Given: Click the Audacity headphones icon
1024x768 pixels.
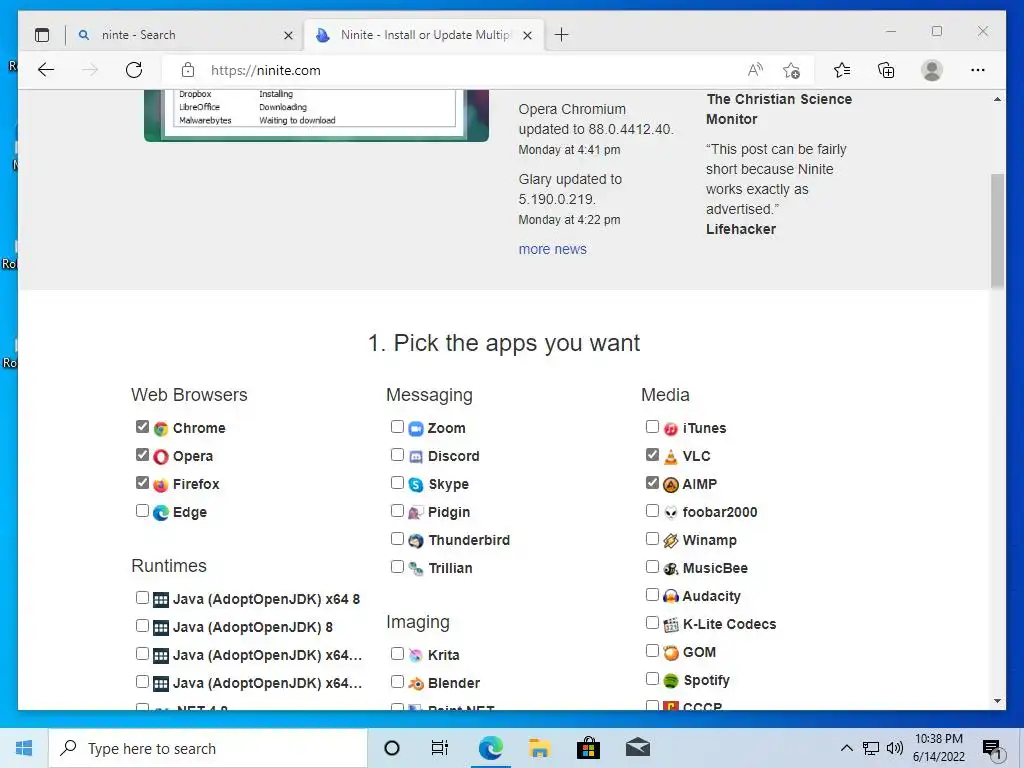Looking at the screenshot, I should [671, 597].
